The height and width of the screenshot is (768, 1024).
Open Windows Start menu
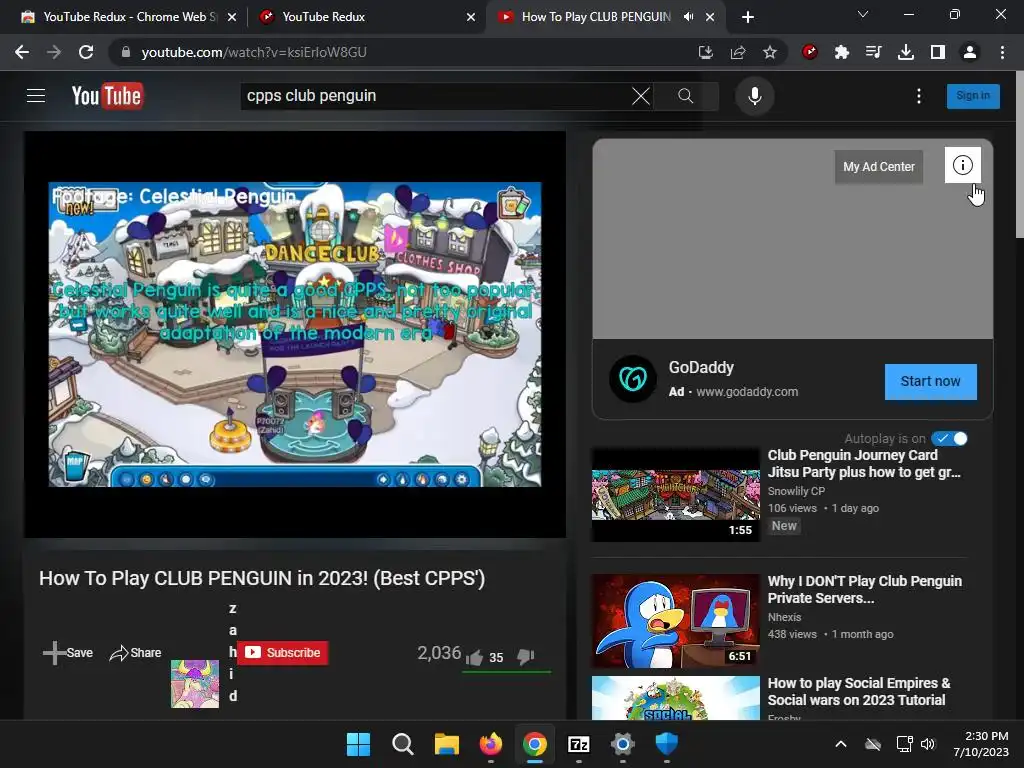[359, 744]
